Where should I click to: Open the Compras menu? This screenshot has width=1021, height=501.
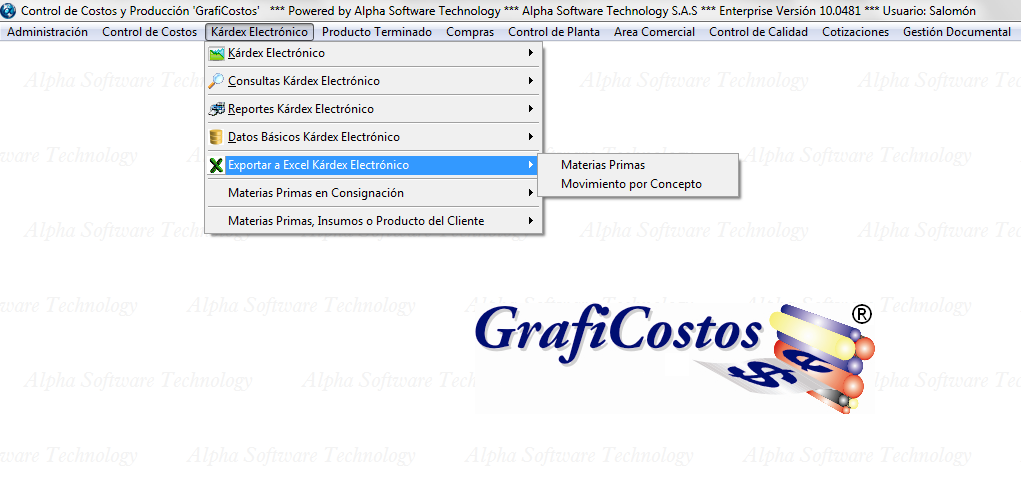470,32
